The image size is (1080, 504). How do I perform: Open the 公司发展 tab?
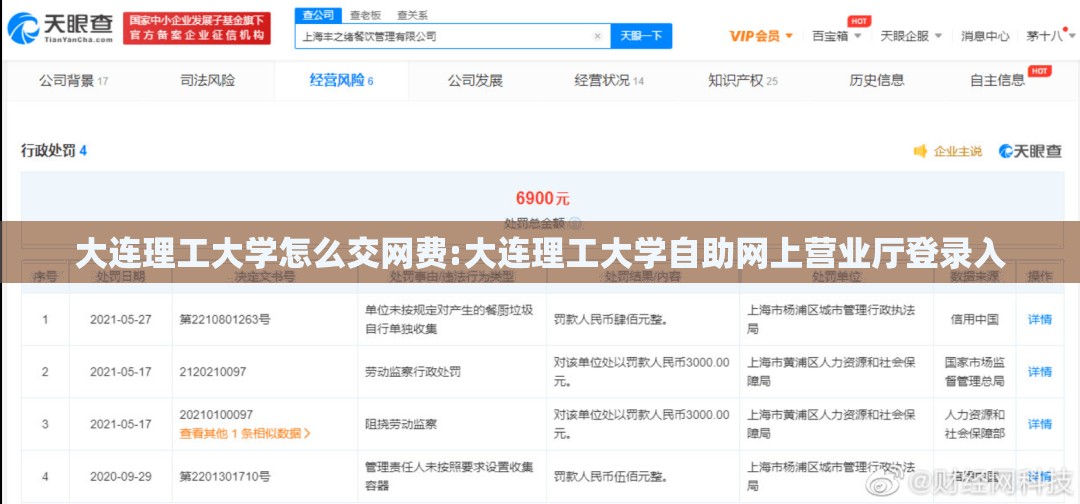click(475, 81)
